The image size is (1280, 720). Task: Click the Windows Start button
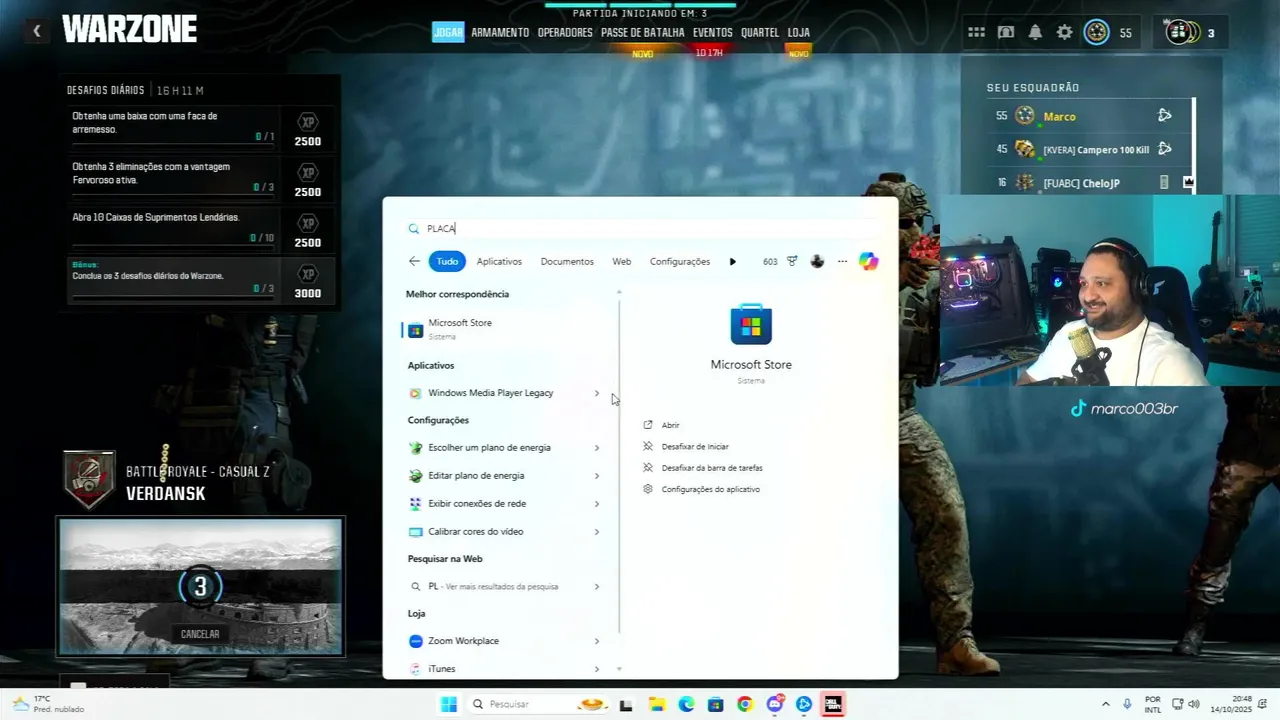point(449,704)
